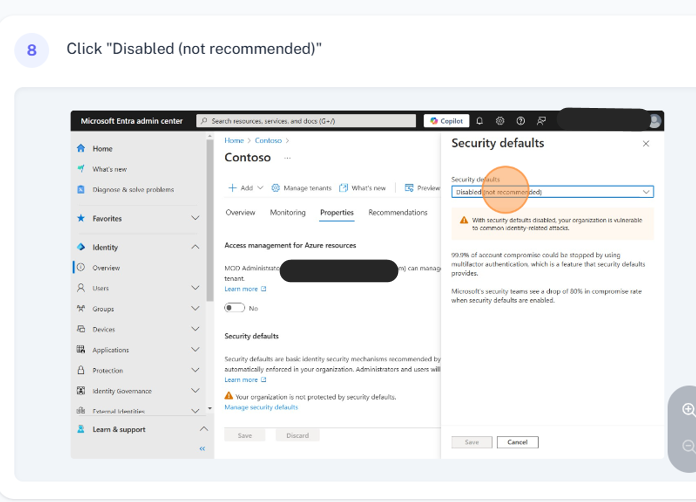
Task: Click the Protection lock icon
Action: pos(81,370)
